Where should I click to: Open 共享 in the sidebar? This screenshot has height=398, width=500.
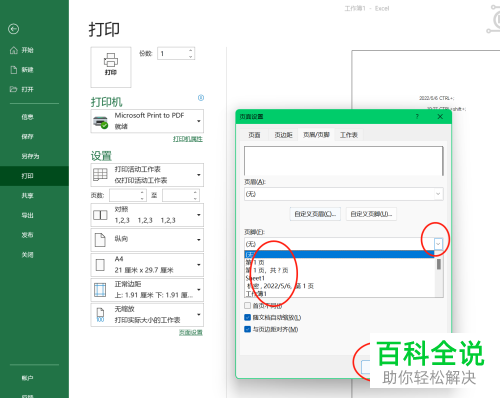click(27, 195)
